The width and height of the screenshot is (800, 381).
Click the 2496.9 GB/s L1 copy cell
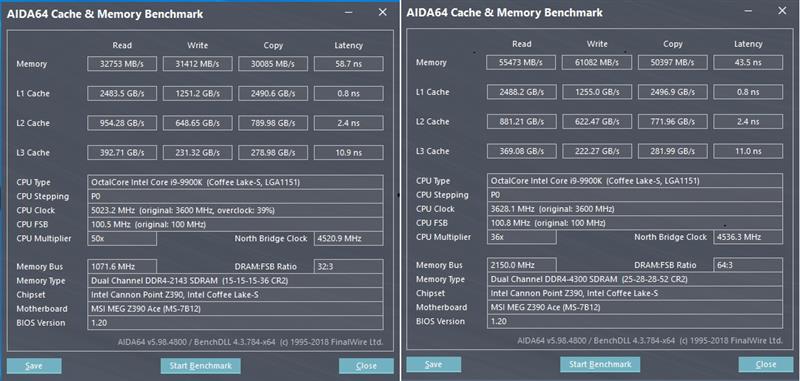point(672,92)
